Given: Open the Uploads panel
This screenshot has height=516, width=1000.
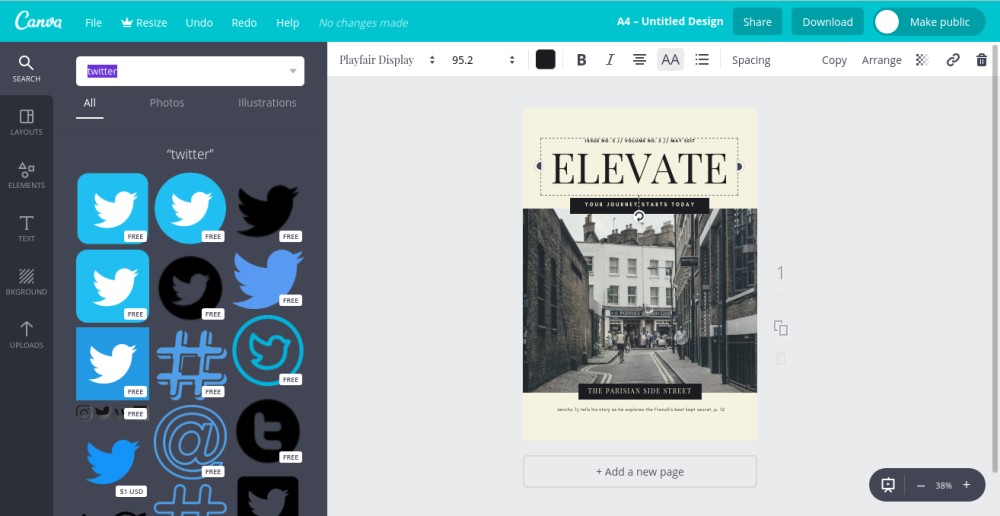Looking at the screenshot, I should (x=26, y=335).
